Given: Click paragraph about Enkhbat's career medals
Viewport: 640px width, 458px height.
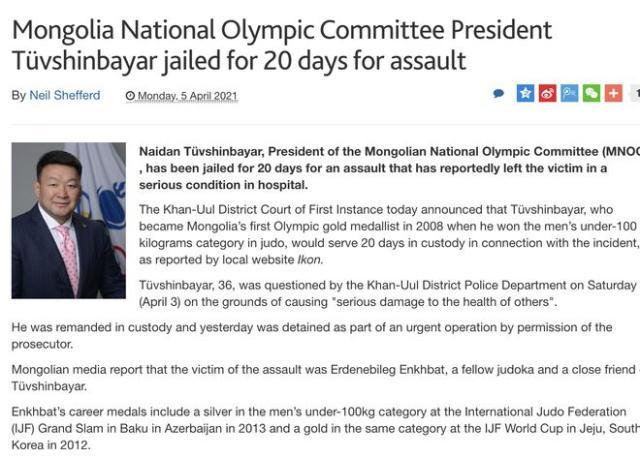Looking at the screenshot, I should (x=320, y=428).
